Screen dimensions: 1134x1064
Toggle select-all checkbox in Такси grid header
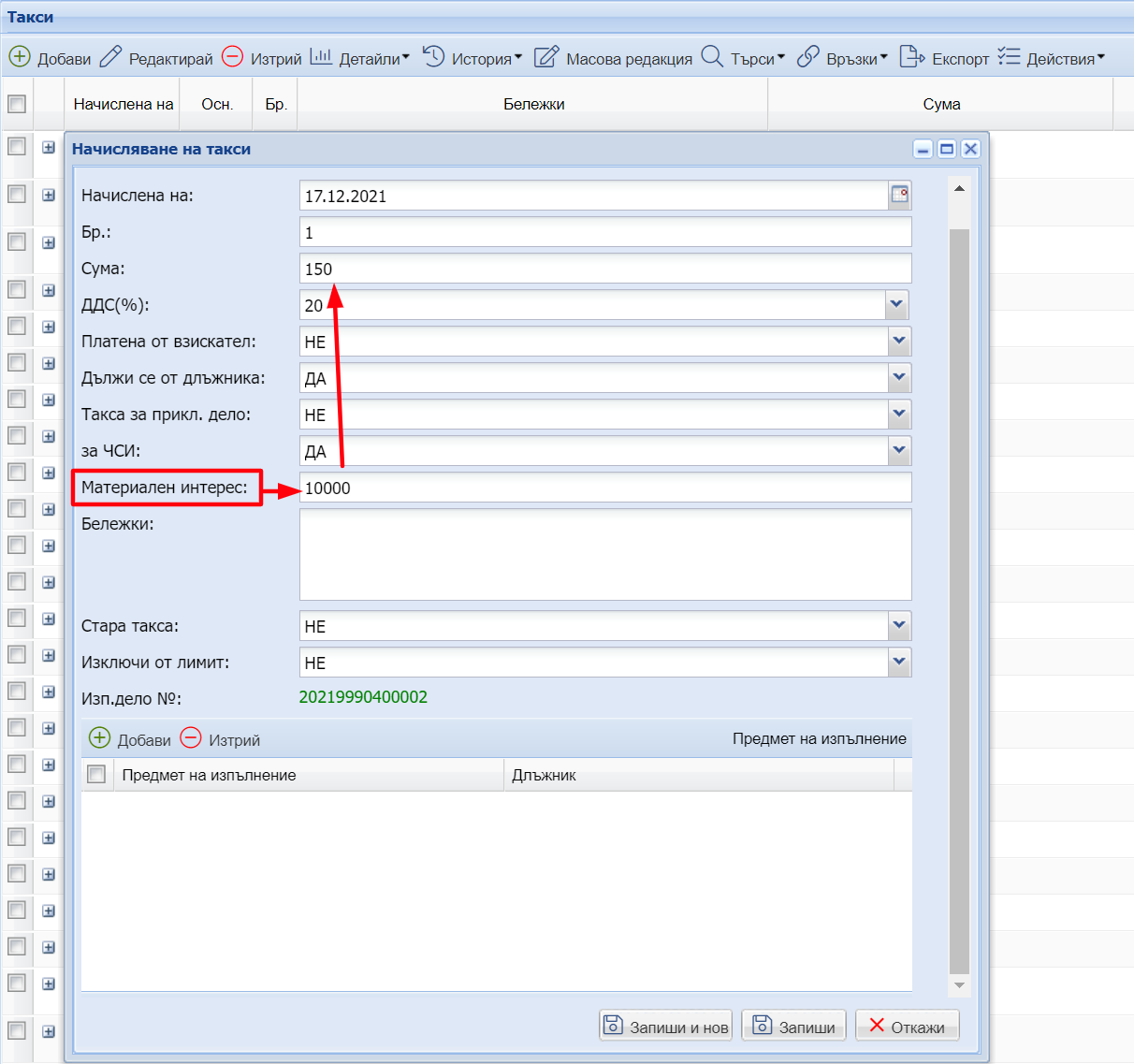tap(17, 104)
